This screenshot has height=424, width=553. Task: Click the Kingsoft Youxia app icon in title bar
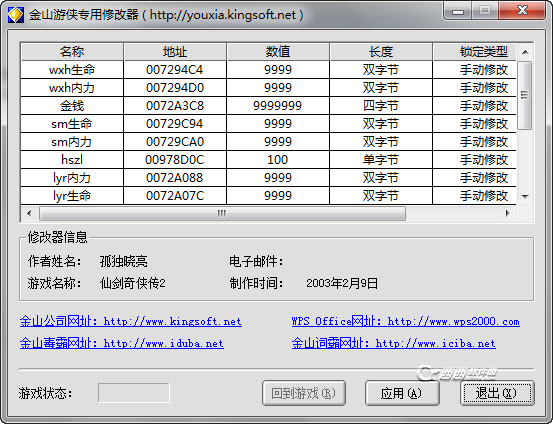(16, 15)
